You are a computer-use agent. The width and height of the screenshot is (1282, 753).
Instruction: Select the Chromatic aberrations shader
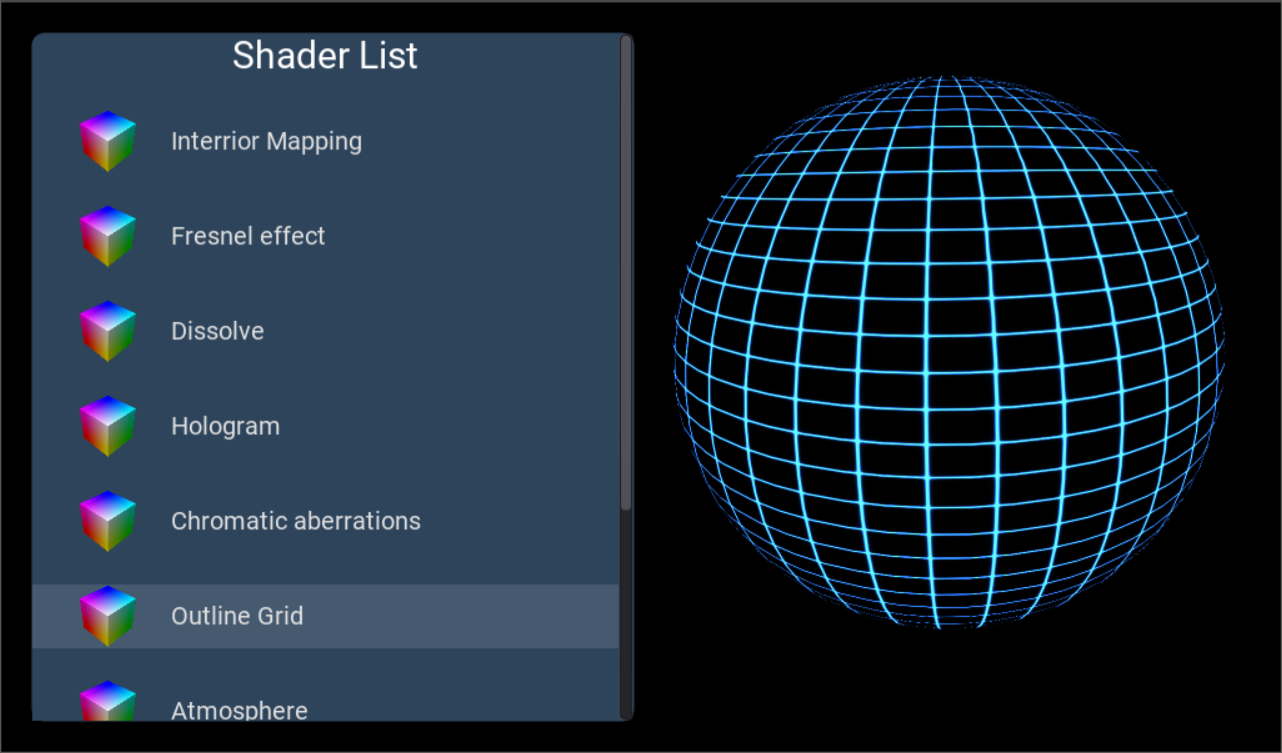point(295,520)
